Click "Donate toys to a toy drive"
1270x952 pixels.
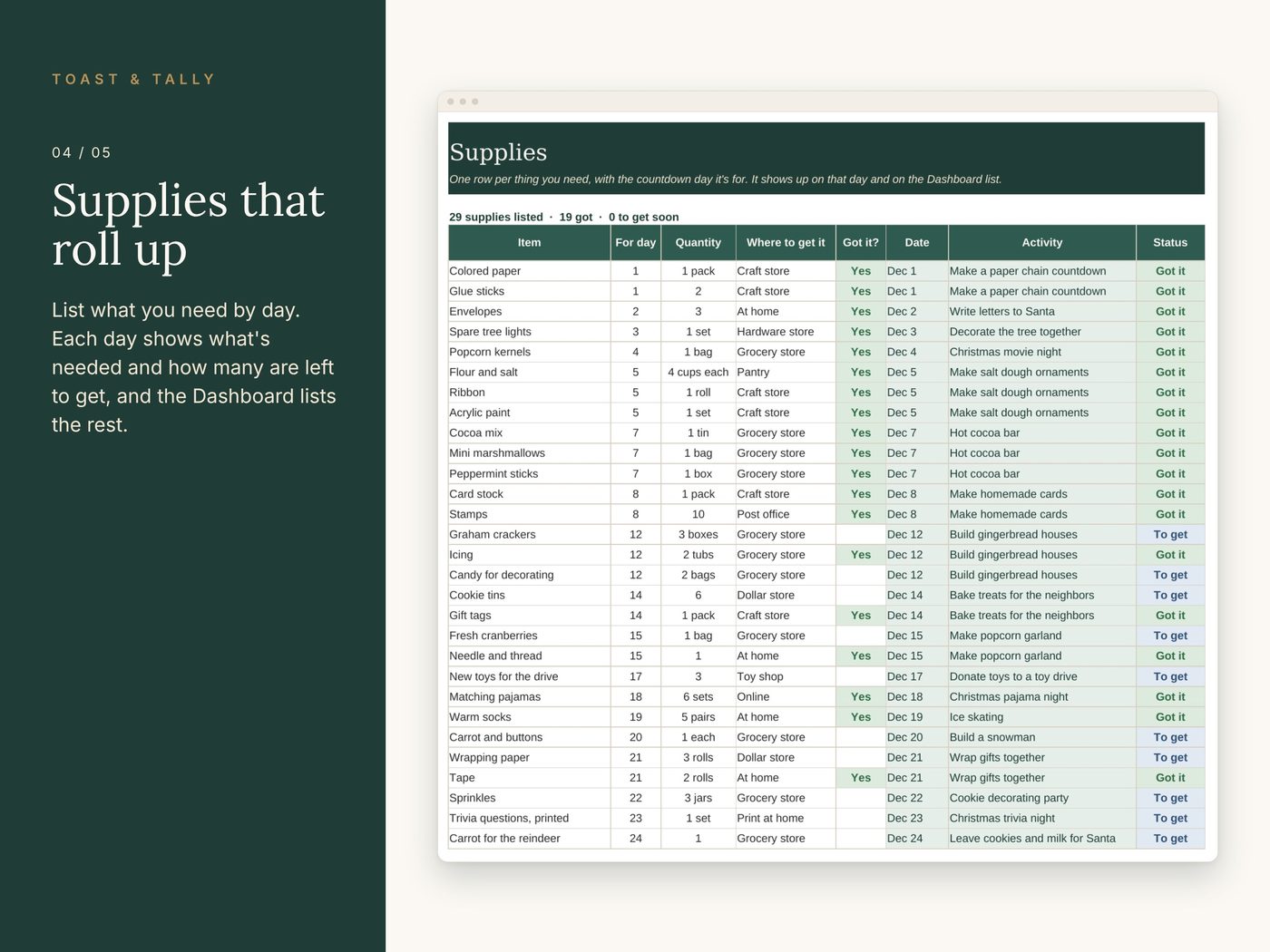click(1041, 676)
